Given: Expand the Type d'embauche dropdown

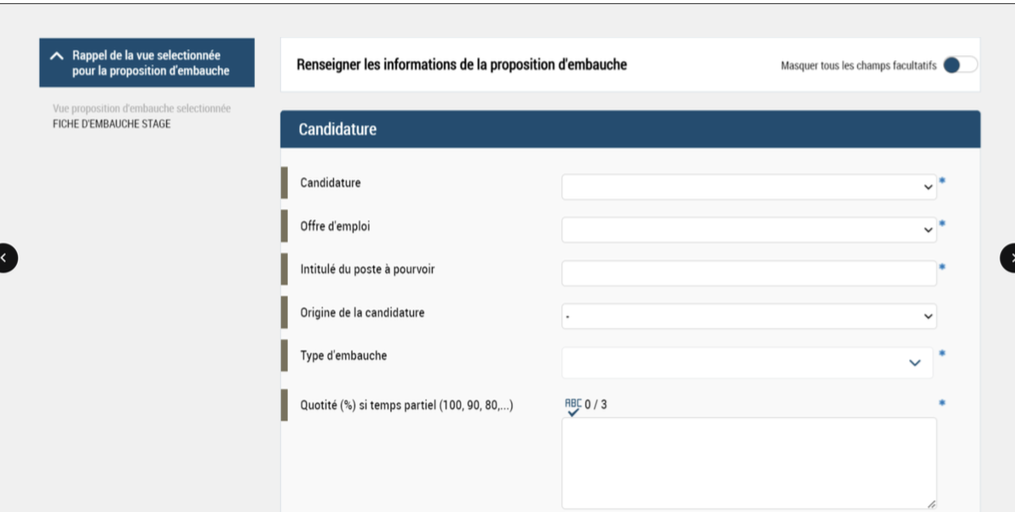Looking at the screenshot, I should click(746, 362).
